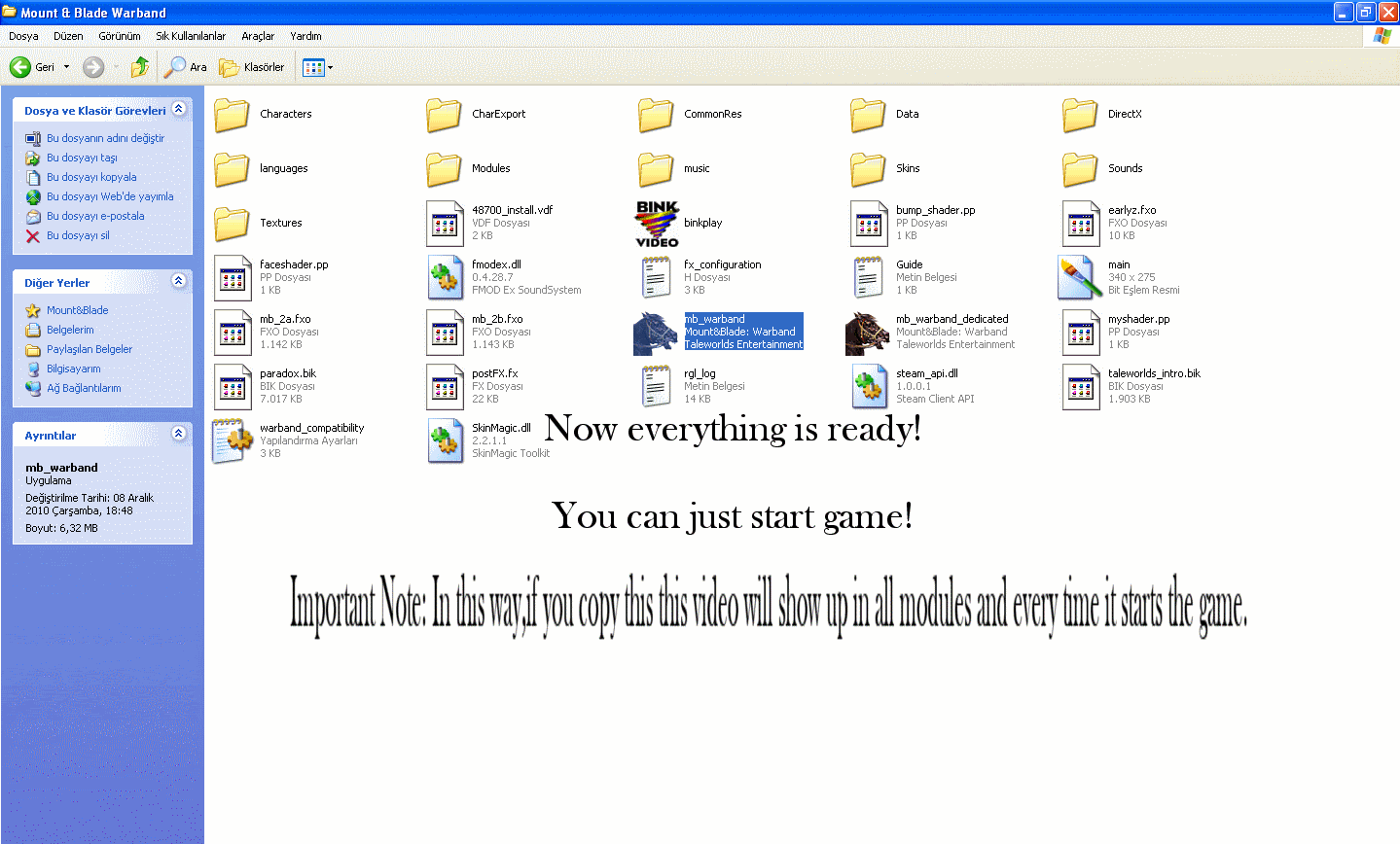
Task: Click the grey forward arrow button
Action: pos(93,67)
